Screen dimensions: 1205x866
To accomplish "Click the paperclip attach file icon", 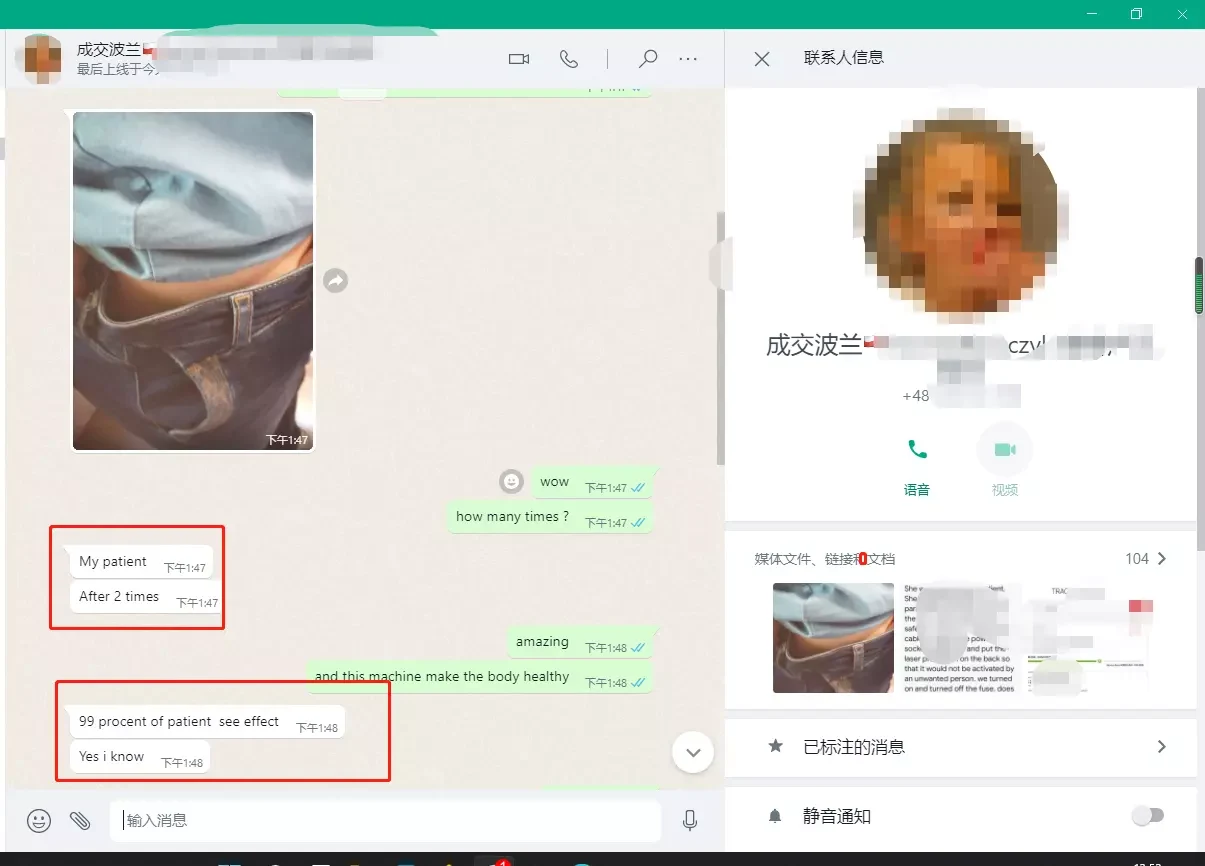I will (80, 821).
